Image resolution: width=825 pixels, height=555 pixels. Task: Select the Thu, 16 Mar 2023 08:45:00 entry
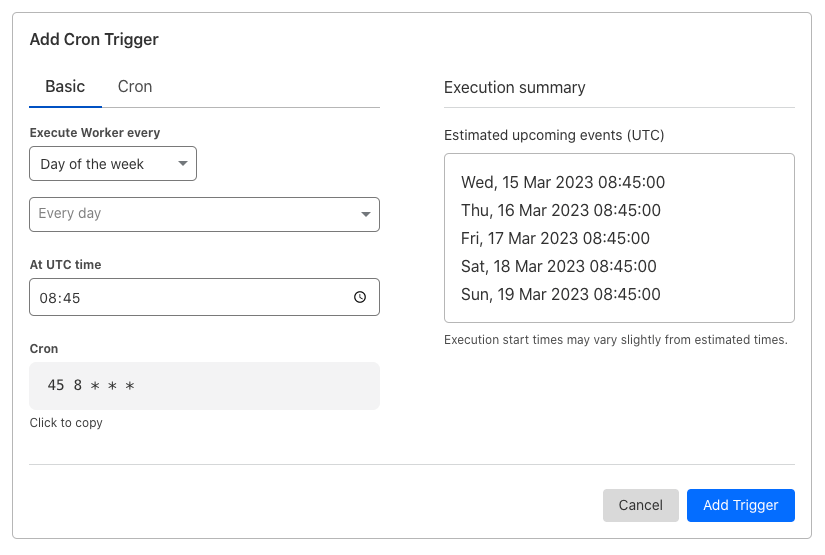tap(561, 210)
